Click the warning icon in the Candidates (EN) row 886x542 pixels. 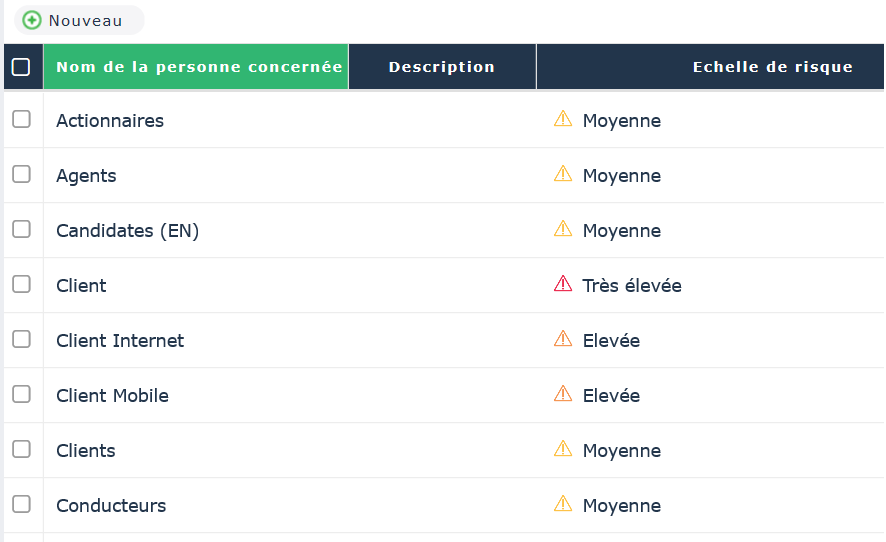[563, 230]
